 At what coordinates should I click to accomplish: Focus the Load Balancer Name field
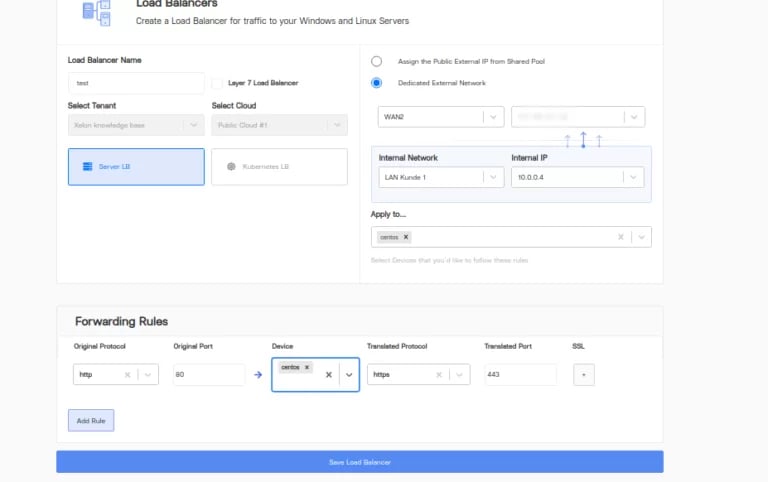point(136,83)
